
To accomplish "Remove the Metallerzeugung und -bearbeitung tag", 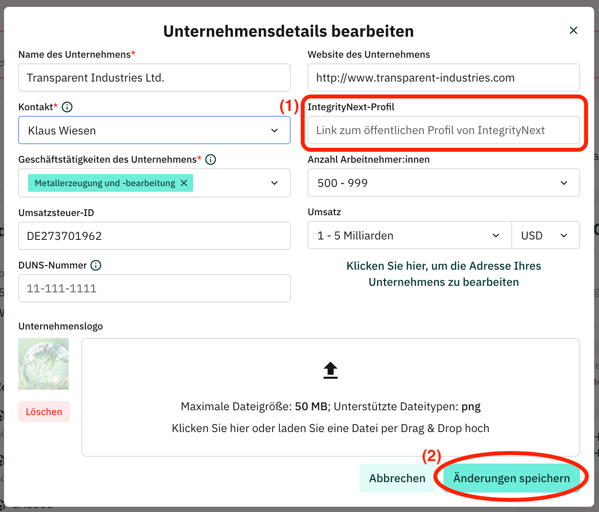I will pyautogui.click(x=184, y=183).
